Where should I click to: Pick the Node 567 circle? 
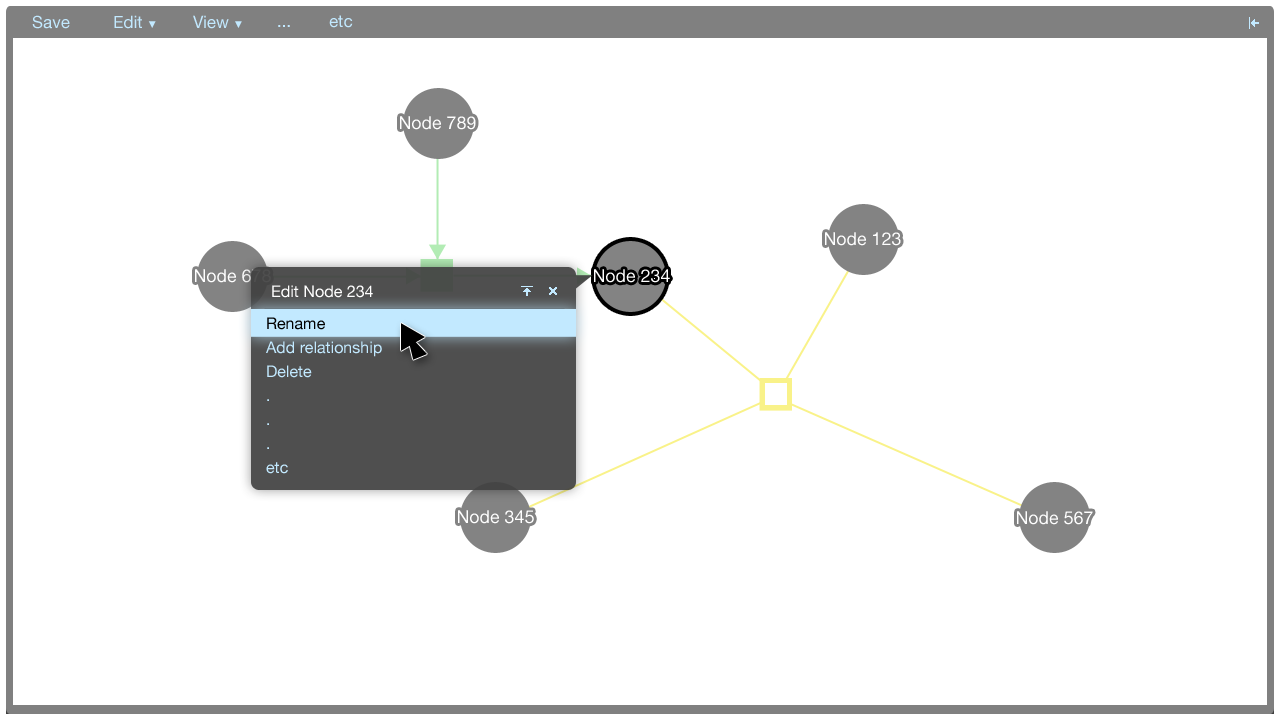(x=1054, y=517)
